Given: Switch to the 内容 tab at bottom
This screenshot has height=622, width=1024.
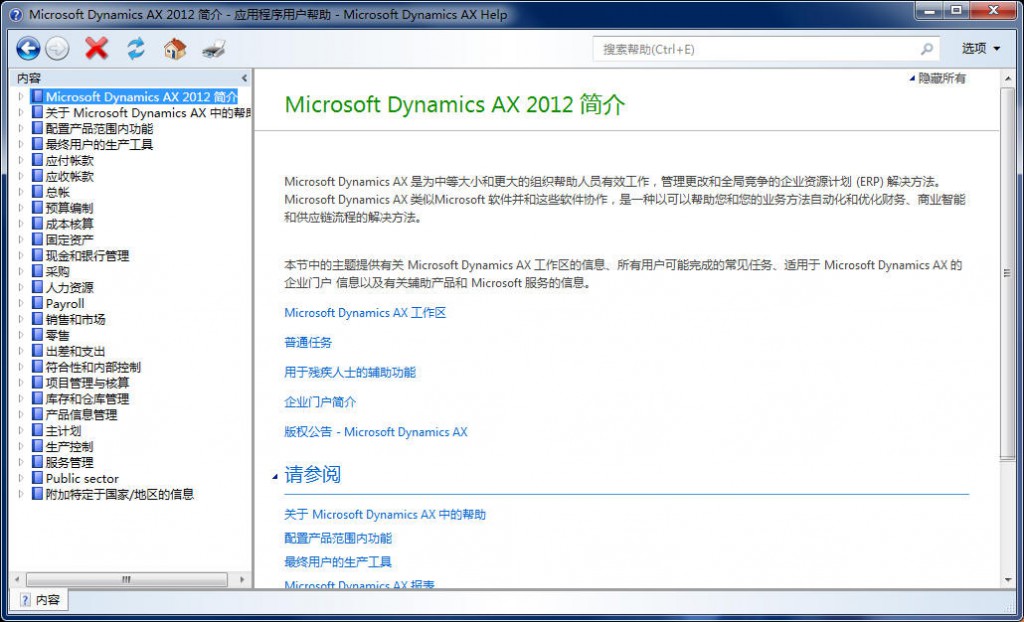Looking at the screenshot, I should (40, 600).
